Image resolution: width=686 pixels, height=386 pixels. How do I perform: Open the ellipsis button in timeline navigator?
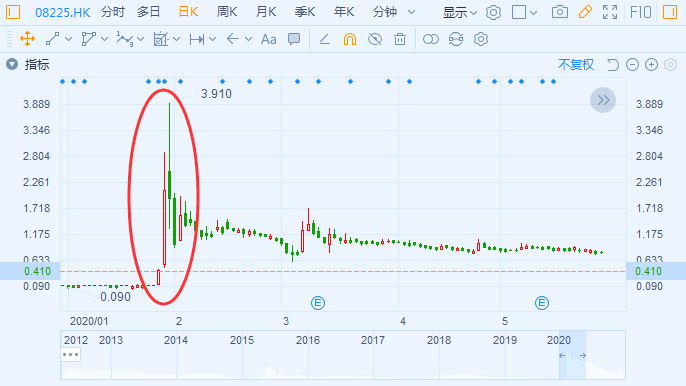[70, 354]
